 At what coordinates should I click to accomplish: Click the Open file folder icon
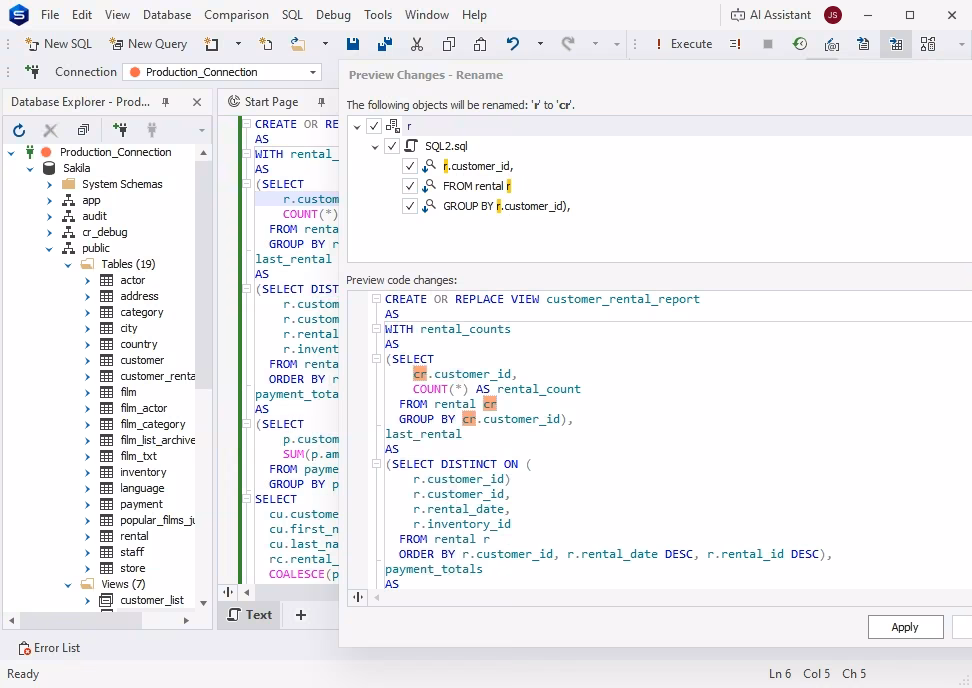(298, 44)
